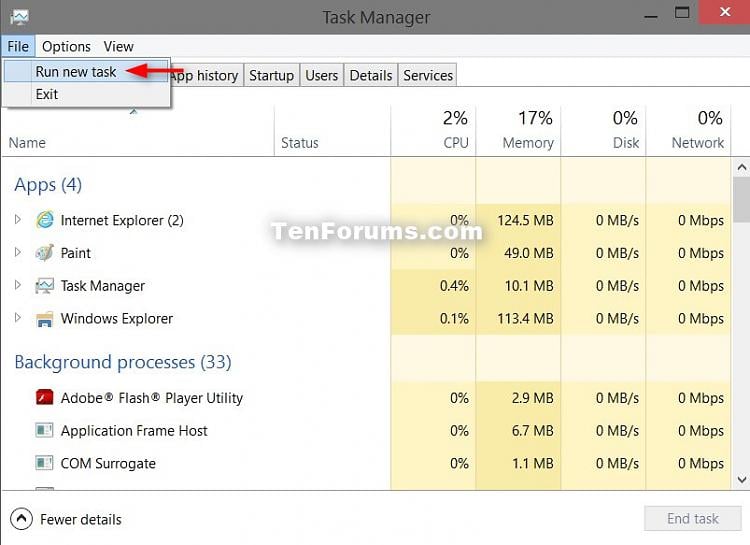
Task: Select Adobe Flash Player Utility process
Action: tap(152, 398)
